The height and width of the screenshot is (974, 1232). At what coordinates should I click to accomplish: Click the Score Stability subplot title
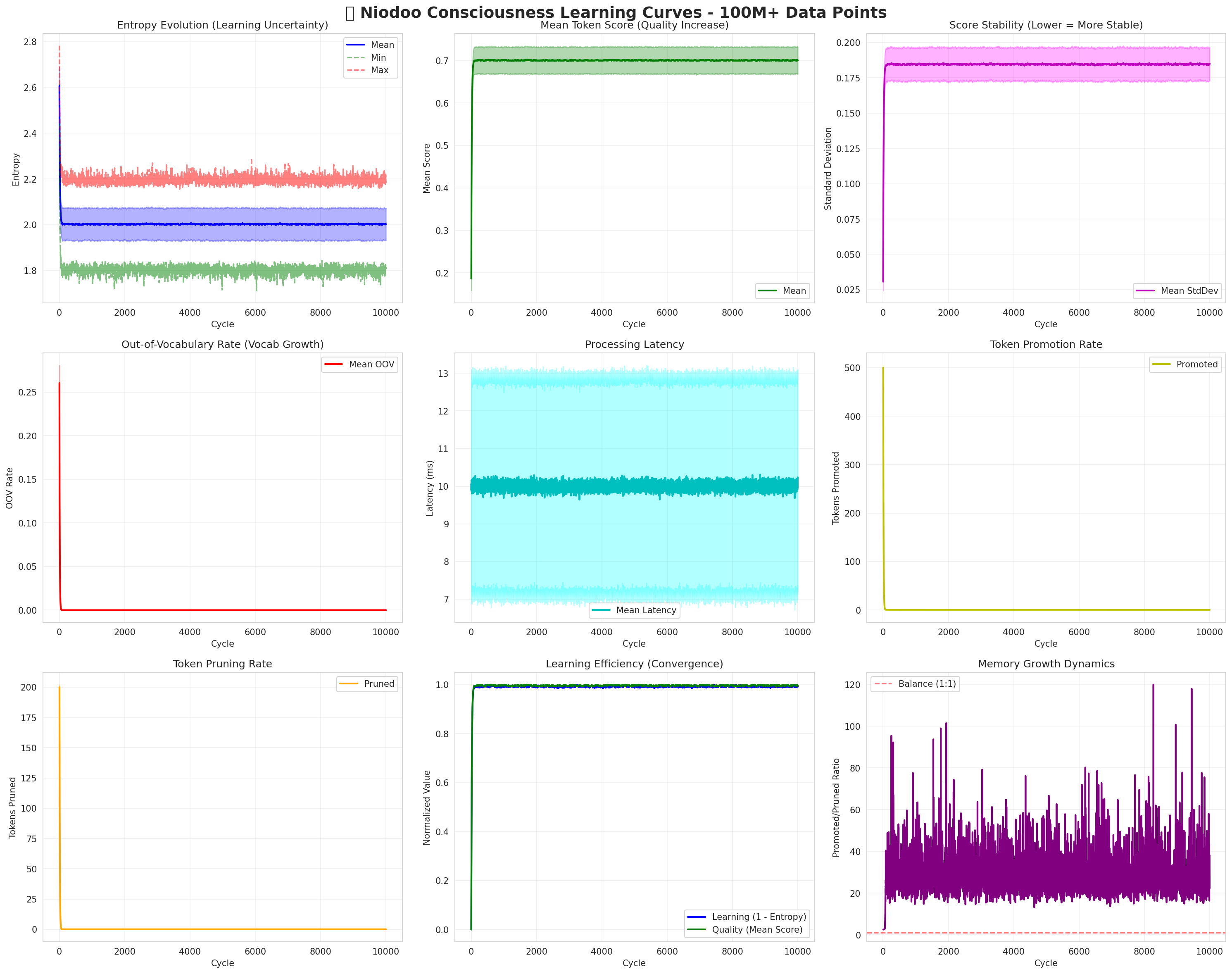coord(1046,25)
